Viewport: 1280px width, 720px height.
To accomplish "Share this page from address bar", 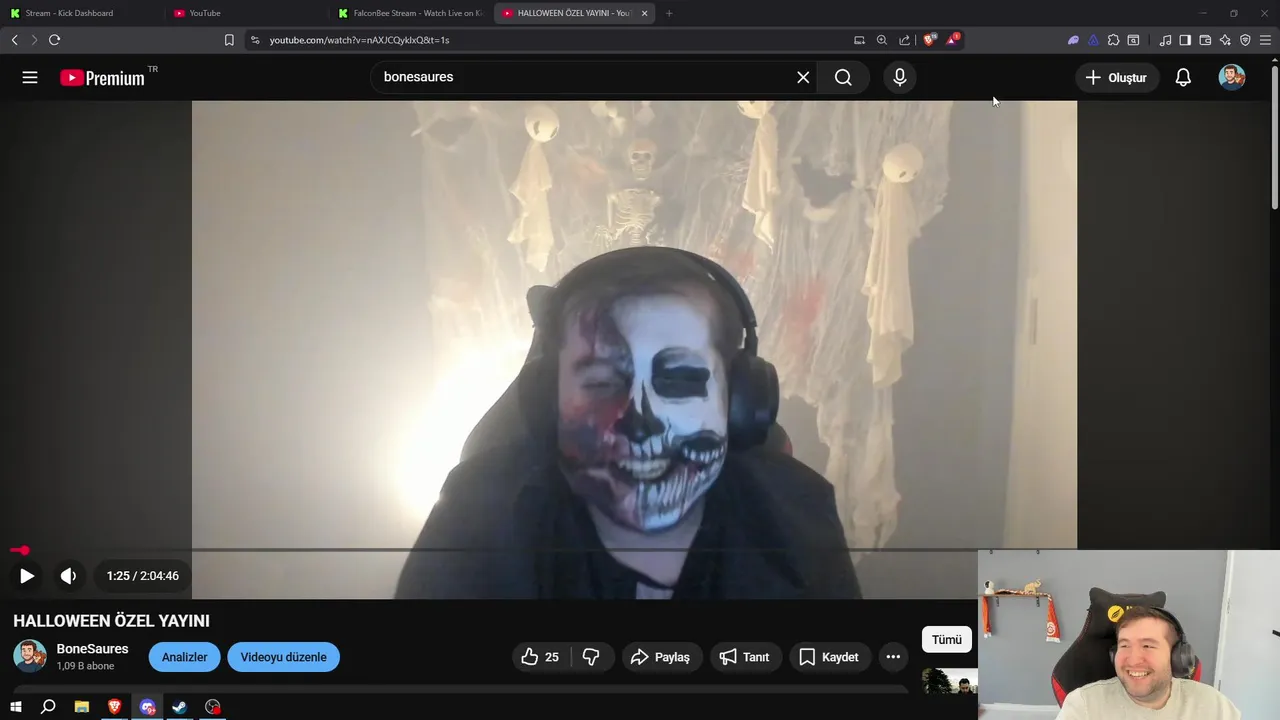I will point(905,40).
